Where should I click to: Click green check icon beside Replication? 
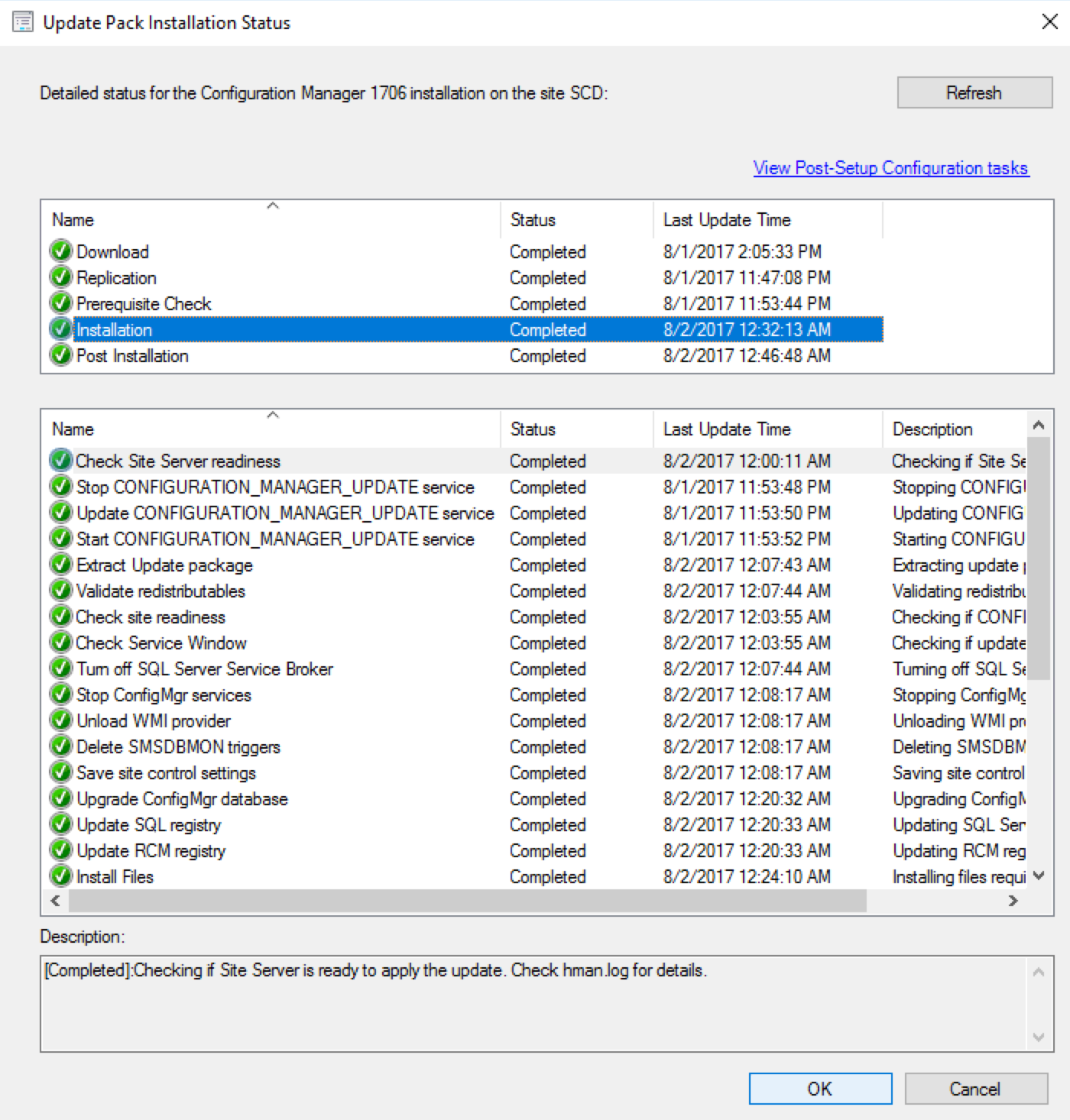tap(61, 277)
